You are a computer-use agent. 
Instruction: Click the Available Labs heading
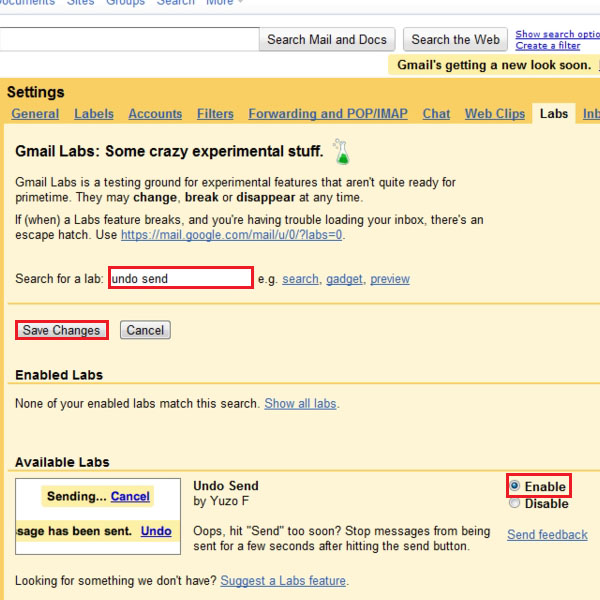[x=62, y=462]
